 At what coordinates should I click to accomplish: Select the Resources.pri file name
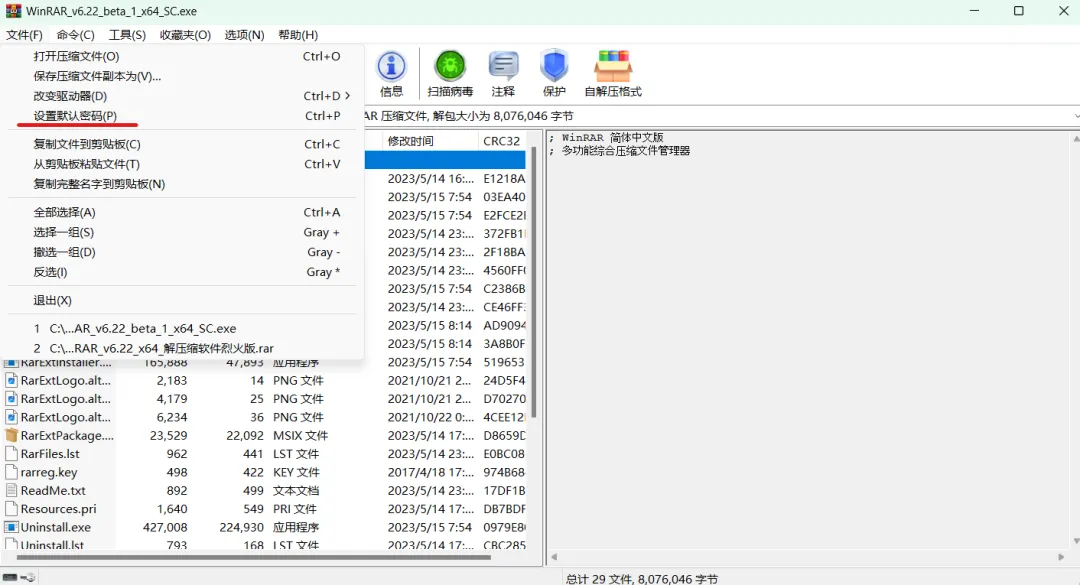tap(59, 509)
